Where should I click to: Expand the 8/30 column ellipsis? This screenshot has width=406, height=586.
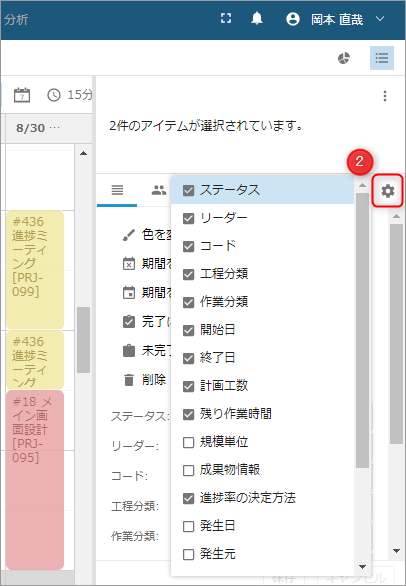tap(55, 128)
